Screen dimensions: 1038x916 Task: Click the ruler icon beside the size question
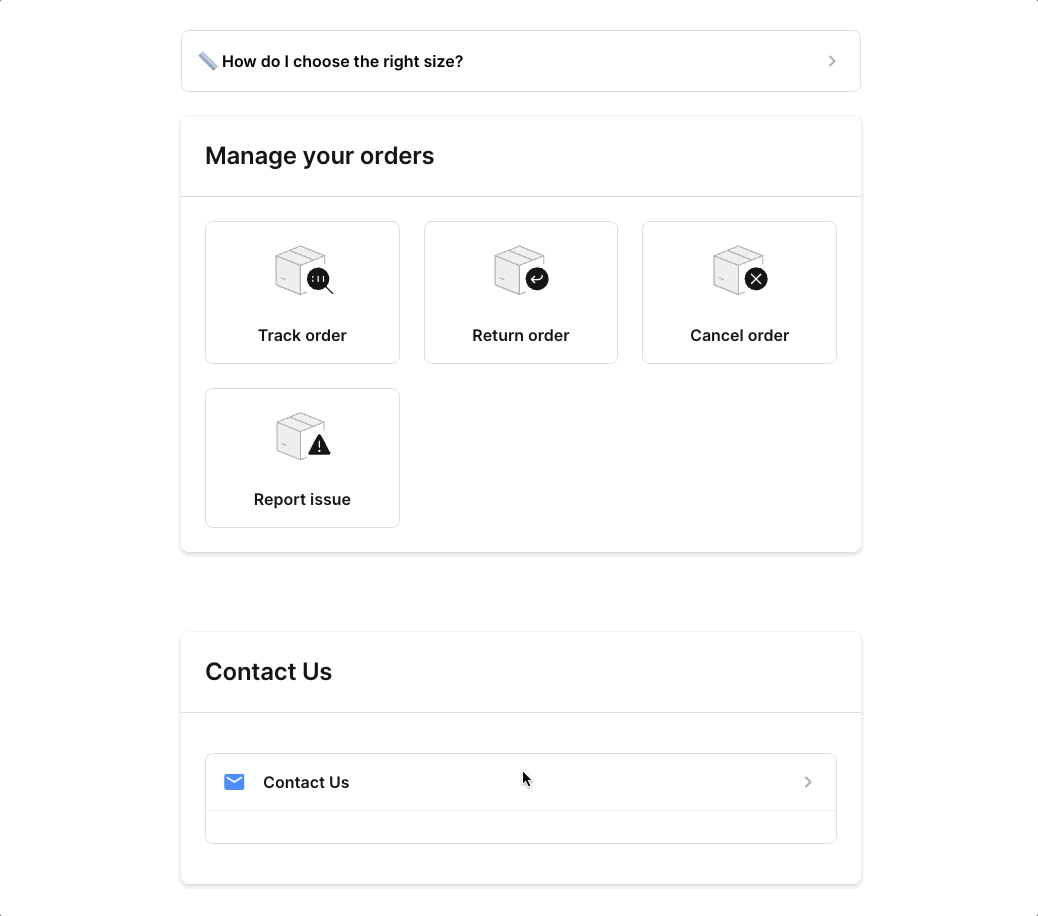click(208, 62)
